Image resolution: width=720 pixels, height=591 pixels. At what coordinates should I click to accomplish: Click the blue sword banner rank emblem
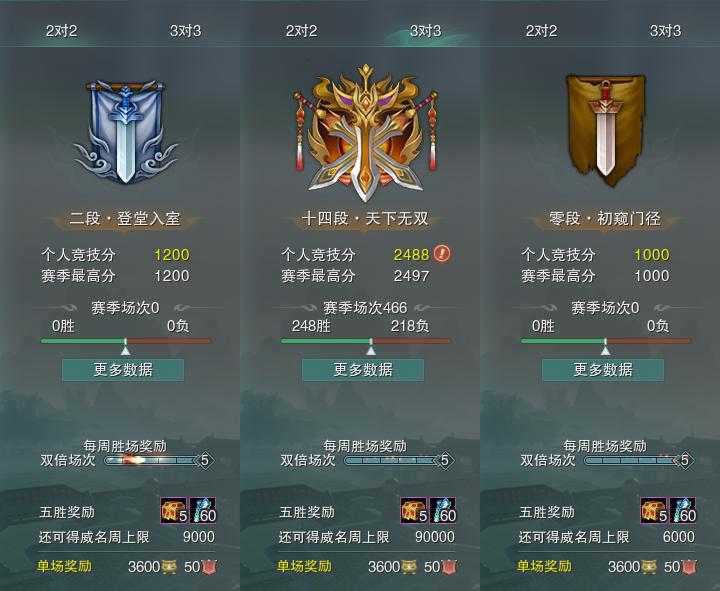click(x=125, y=132)
